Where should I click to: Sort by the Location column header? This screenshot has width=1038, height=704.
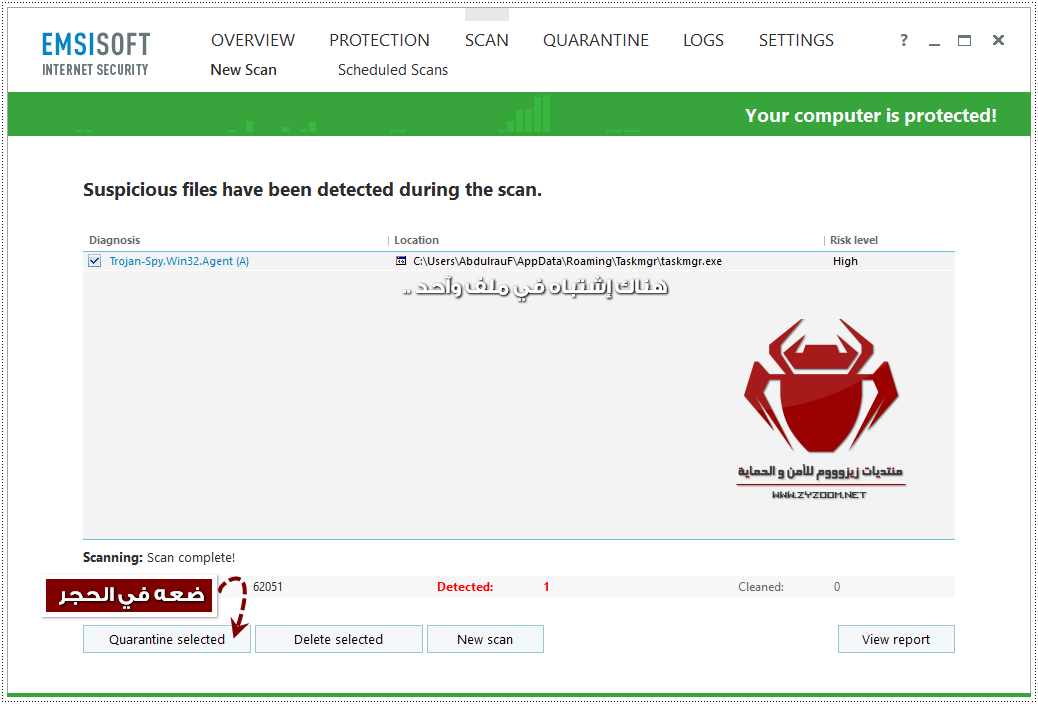click(416, 240)
